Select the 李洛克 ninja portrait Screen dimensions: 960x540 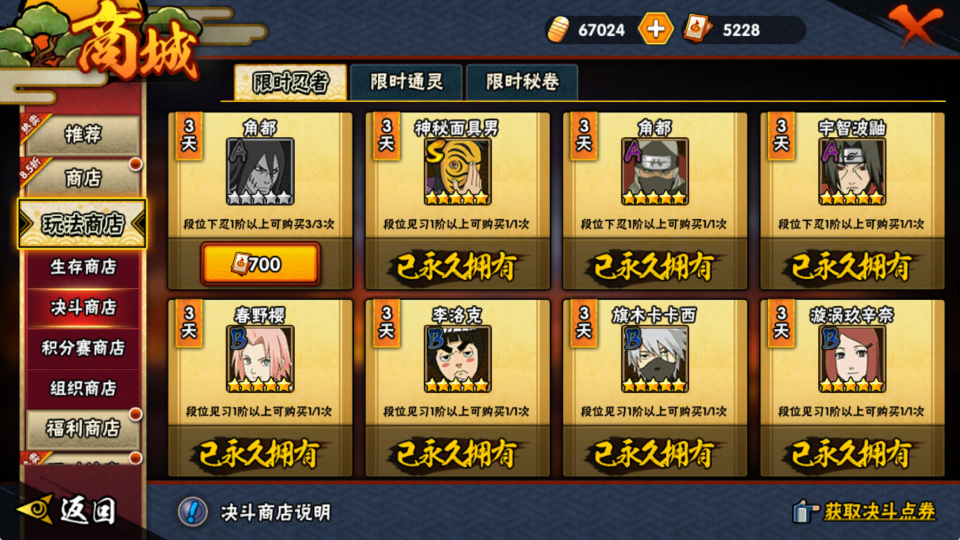457,359
